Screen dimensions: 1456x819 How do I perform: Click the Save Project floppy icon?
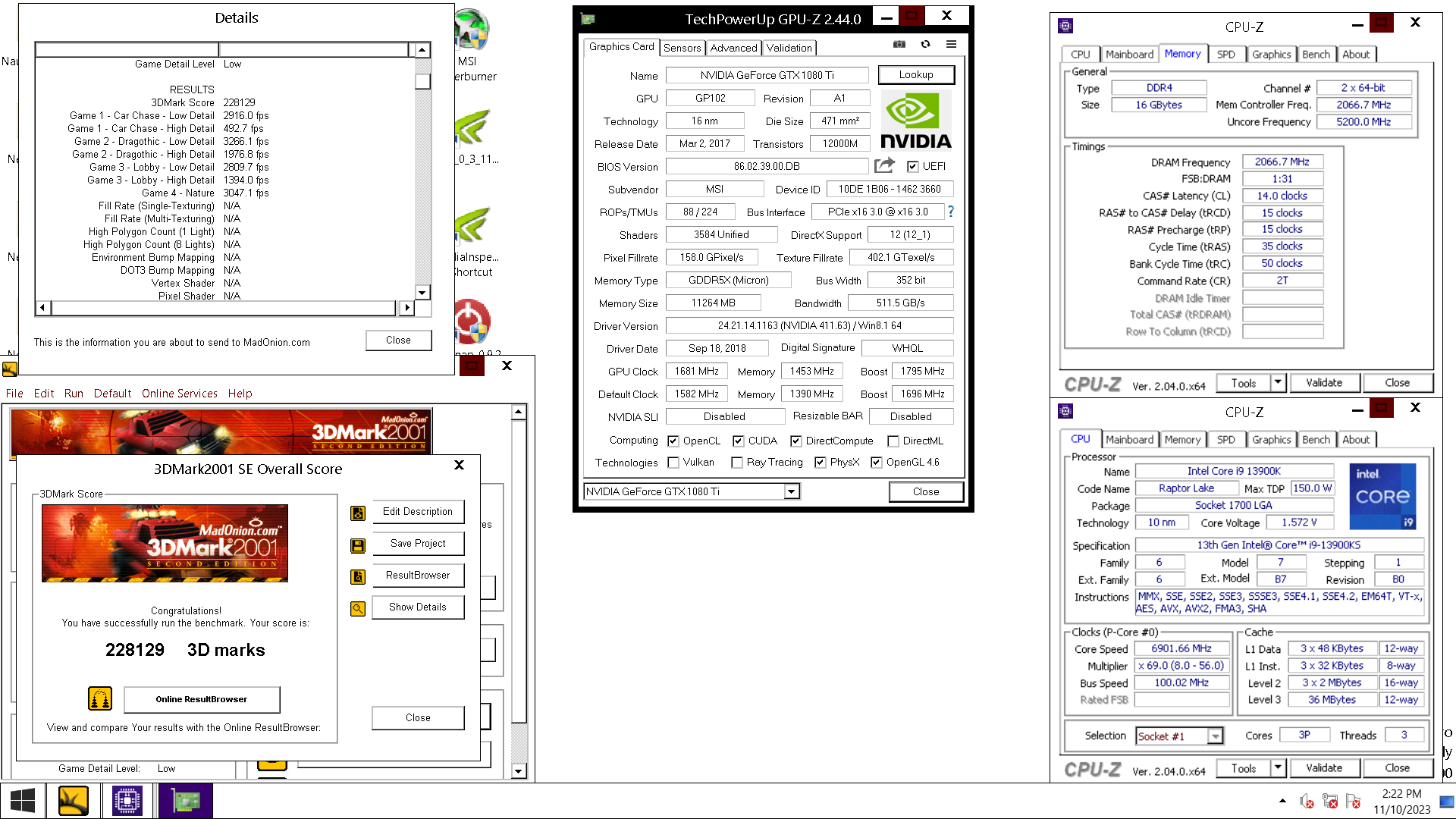358,545
